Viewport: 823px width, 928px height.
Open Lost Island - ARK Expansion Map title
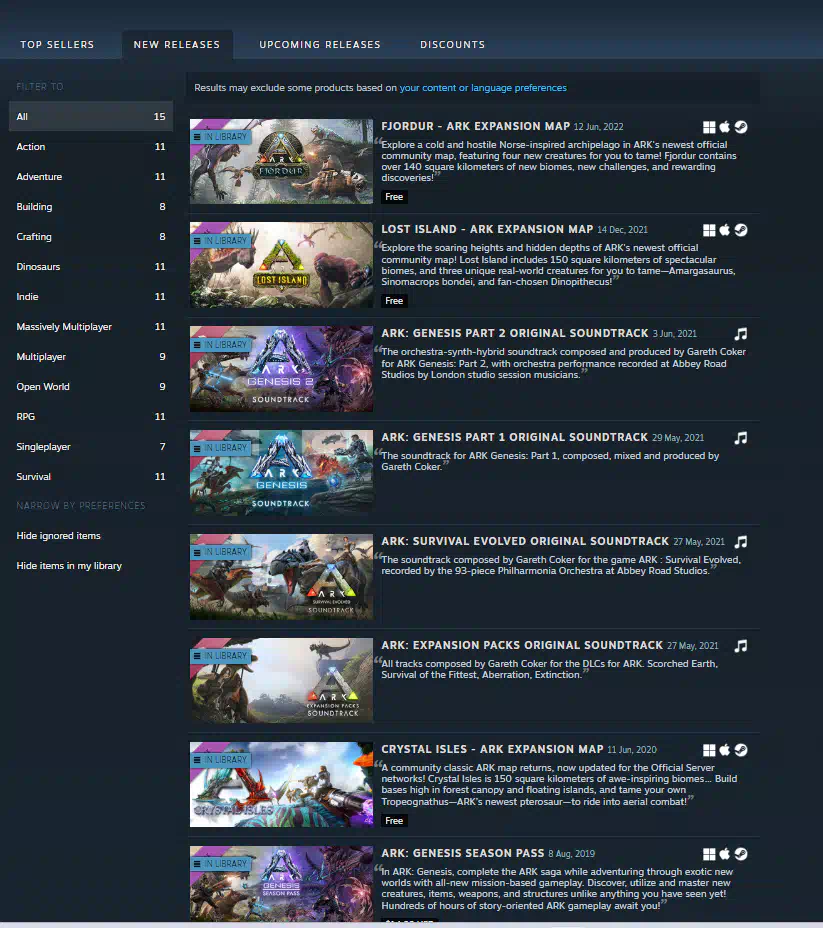pos(487,229)
